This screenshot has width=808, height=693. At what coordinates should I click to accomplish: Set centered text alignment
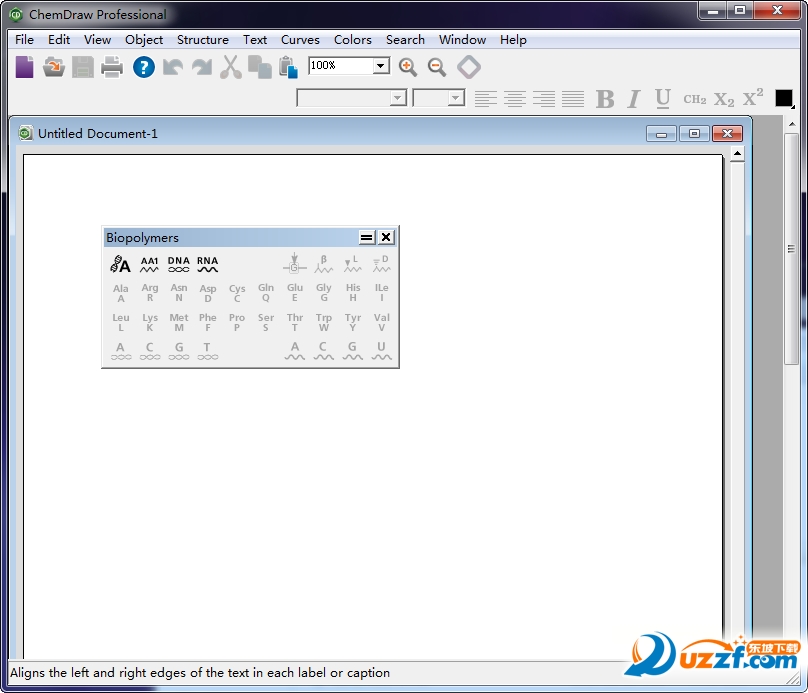point(515,99)
